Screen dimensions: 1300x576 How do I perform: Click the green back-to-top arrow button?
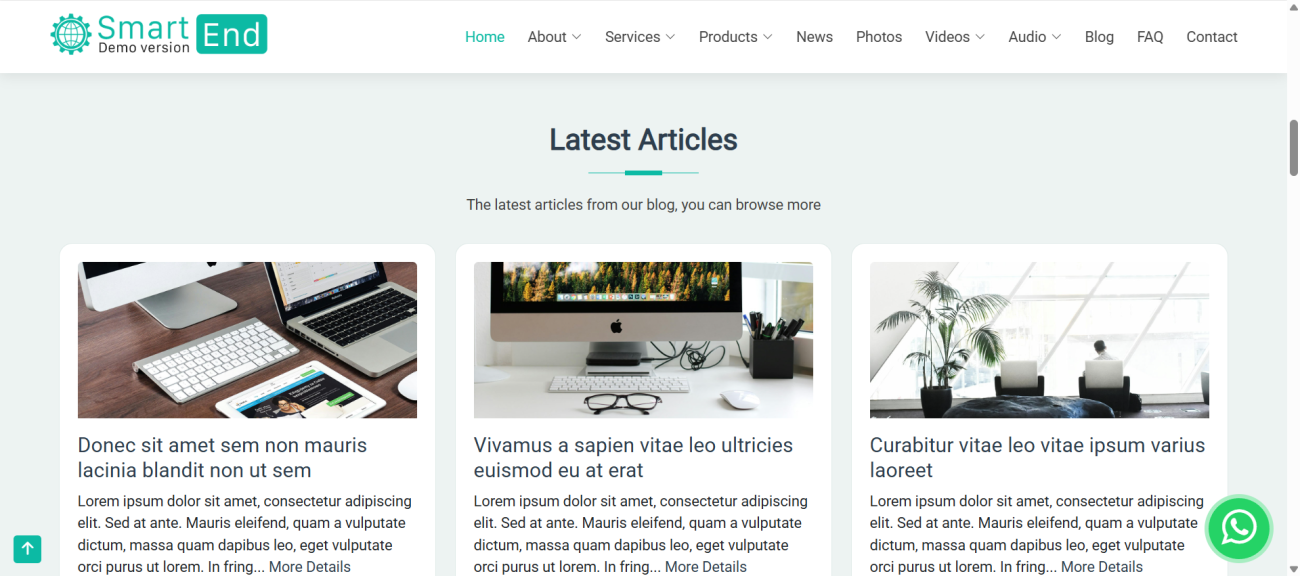(x=27, y=548)
